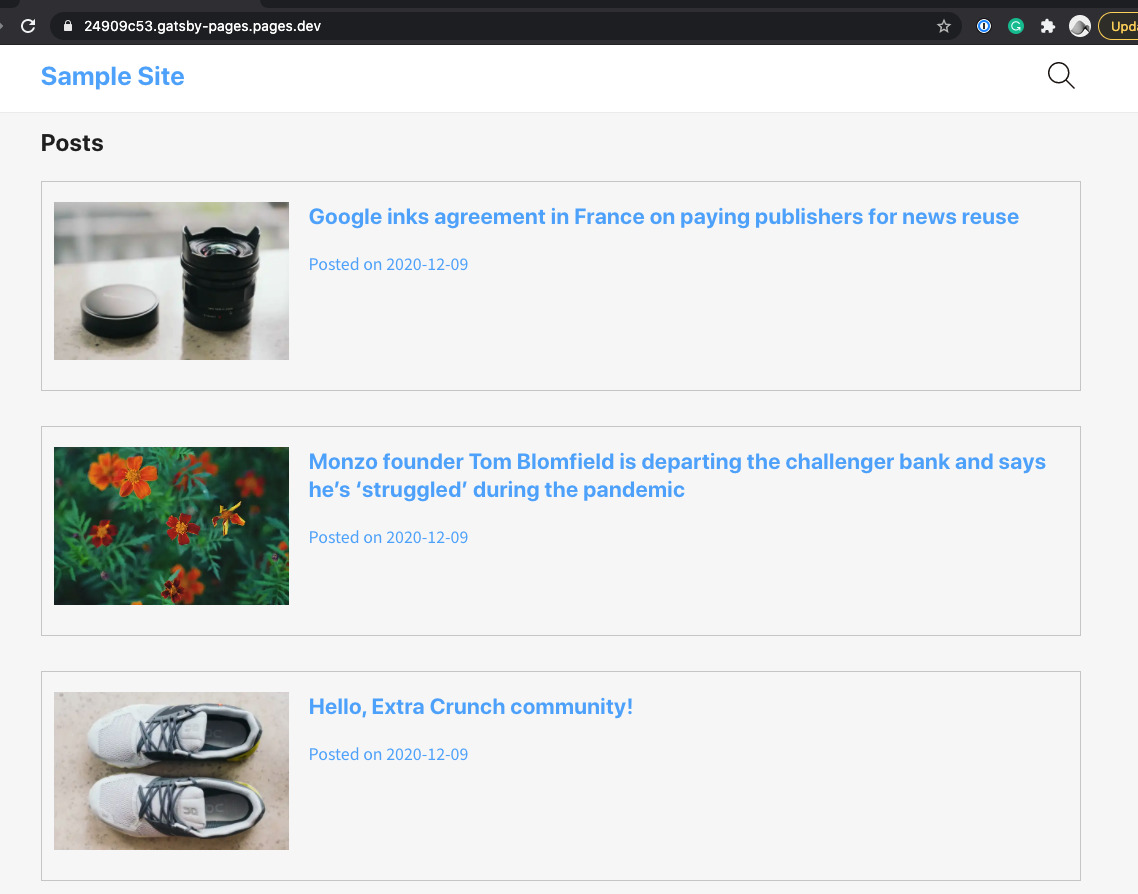The image size is (1138, 894).
Task: Open the Grammarly extension
Action: point(1015,25)
